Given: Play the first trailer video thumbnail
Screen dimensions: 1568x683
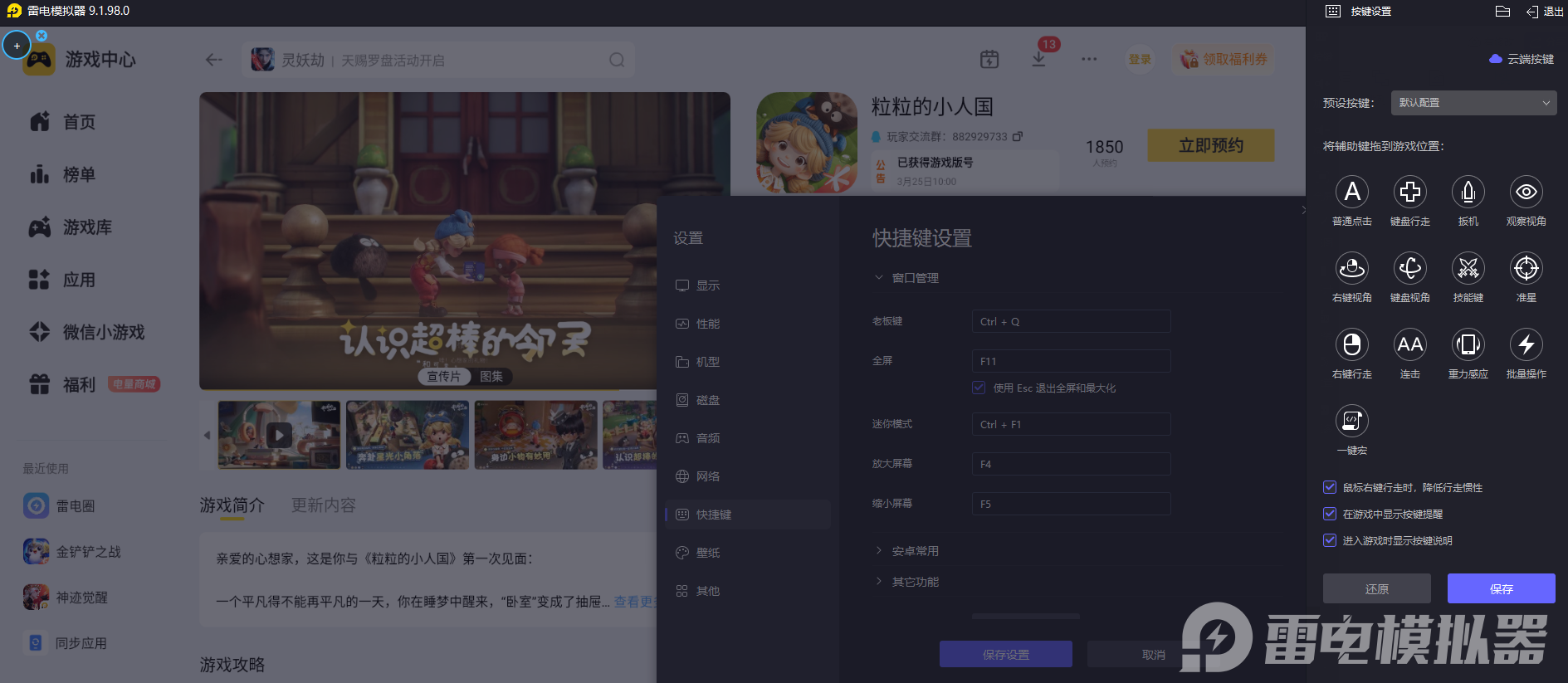Looking at the screenshot, I should 279,435.
